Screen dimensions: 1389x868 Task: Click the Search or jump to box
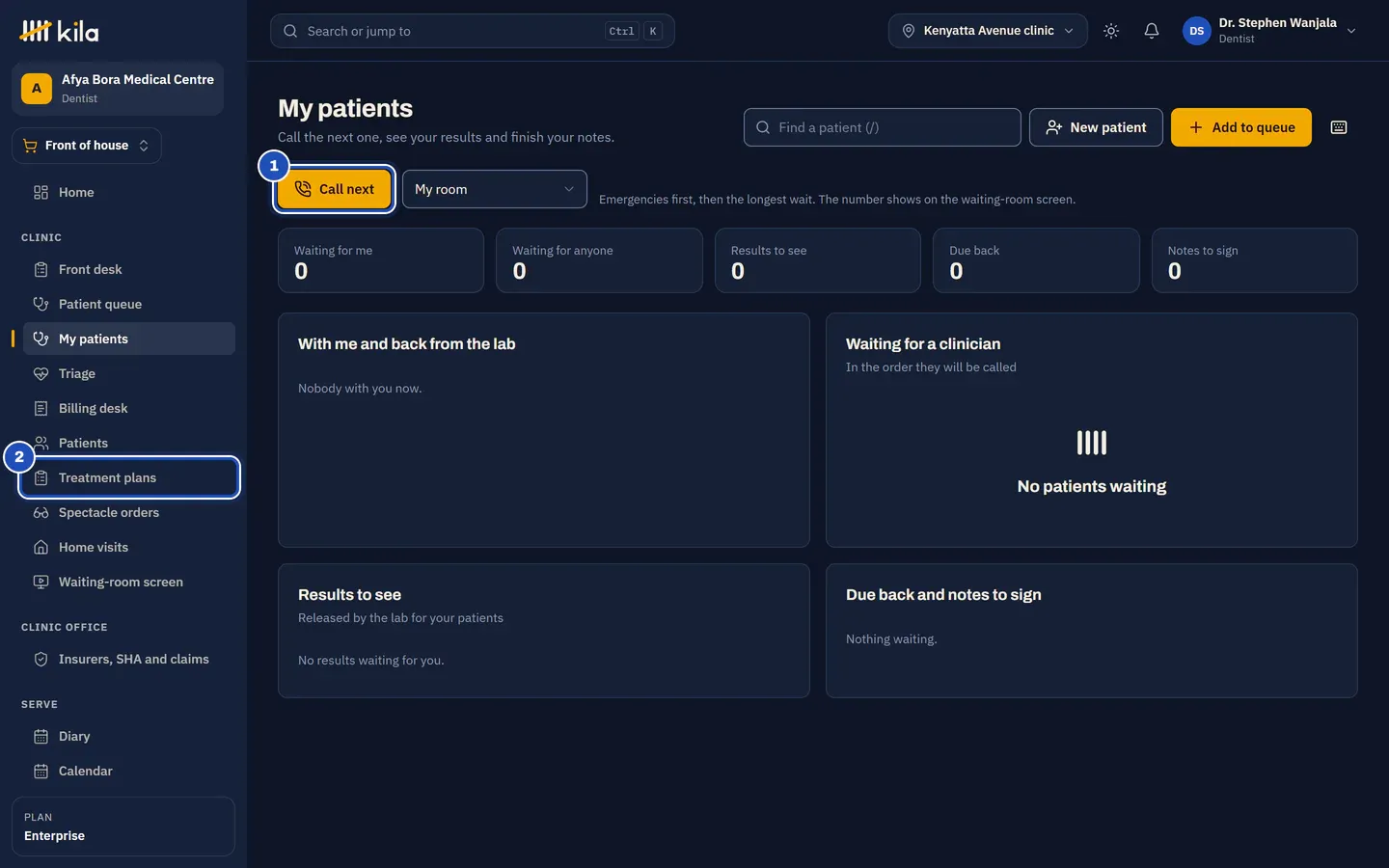pos(473,31)
